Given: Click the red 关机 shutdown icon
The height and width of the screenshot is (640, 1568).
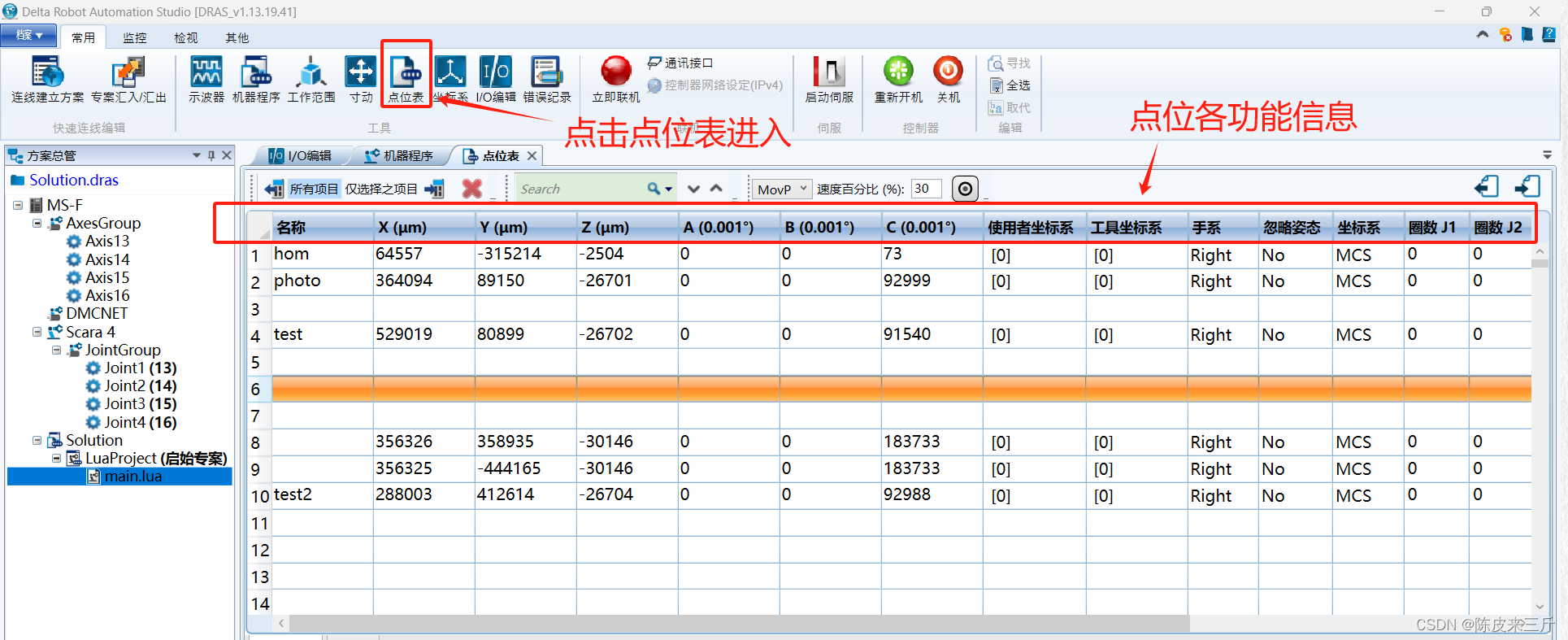Looking at the screenshot, I should click(949, 80).
